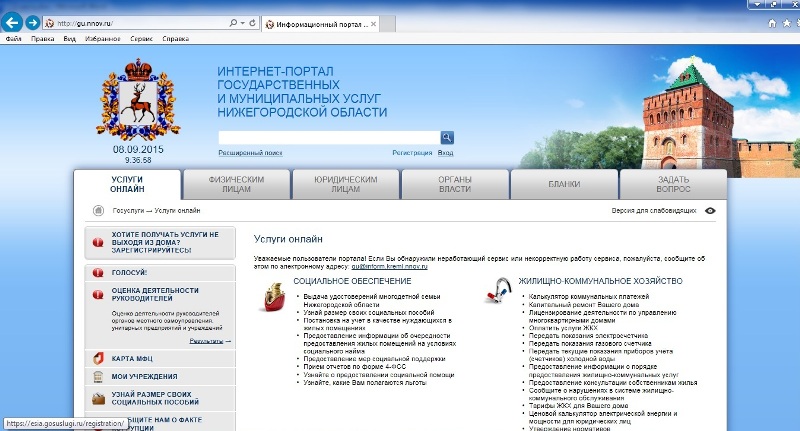The height and width of the screenshot is (431, 800).
Task: Open the address bar dropdown arrow
Action: click(243, 23)
